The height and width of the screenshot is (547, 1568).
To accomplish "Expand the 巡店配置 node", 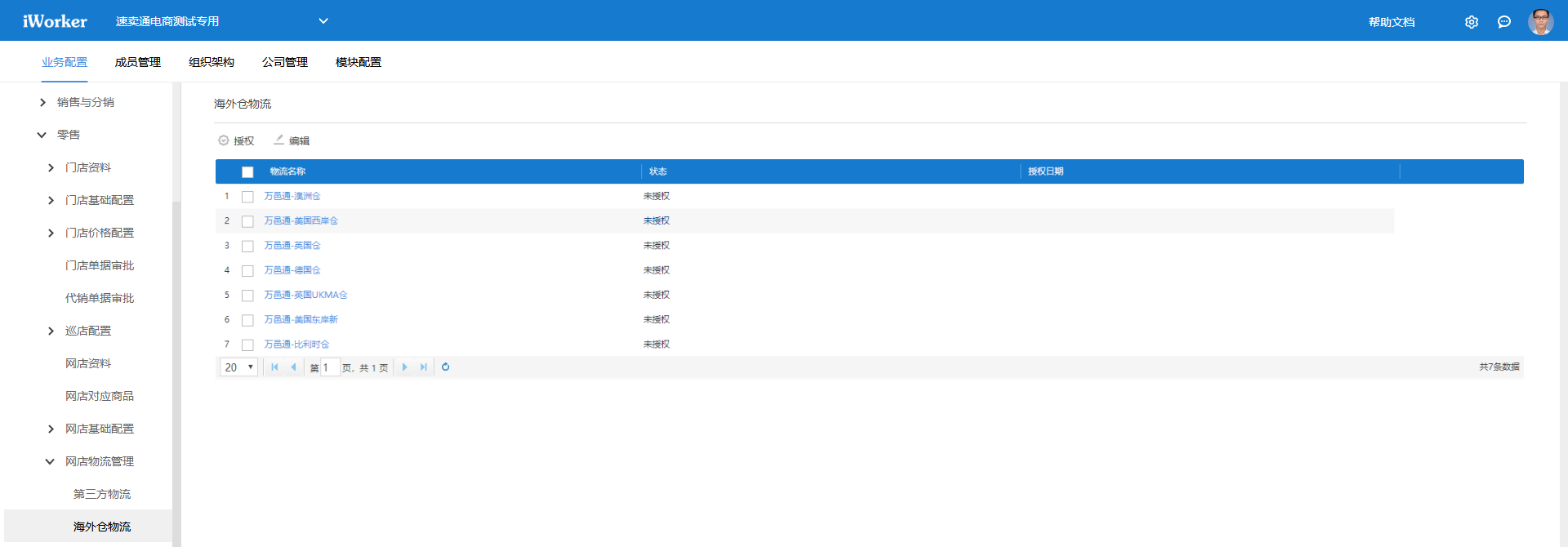I will click(x=51, y=331).
